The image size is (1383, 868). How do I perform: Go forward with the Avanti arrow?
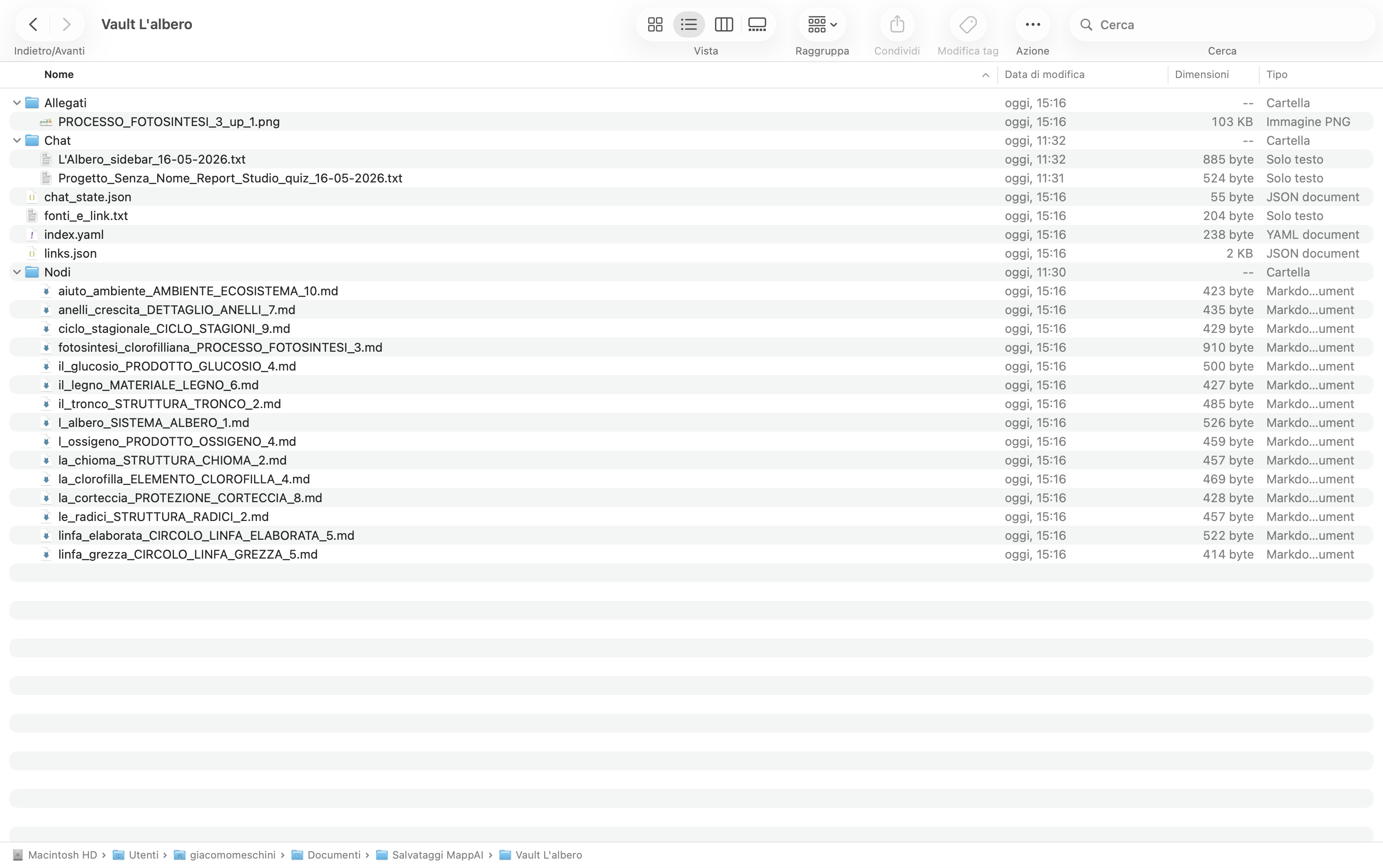click(67, 24)
